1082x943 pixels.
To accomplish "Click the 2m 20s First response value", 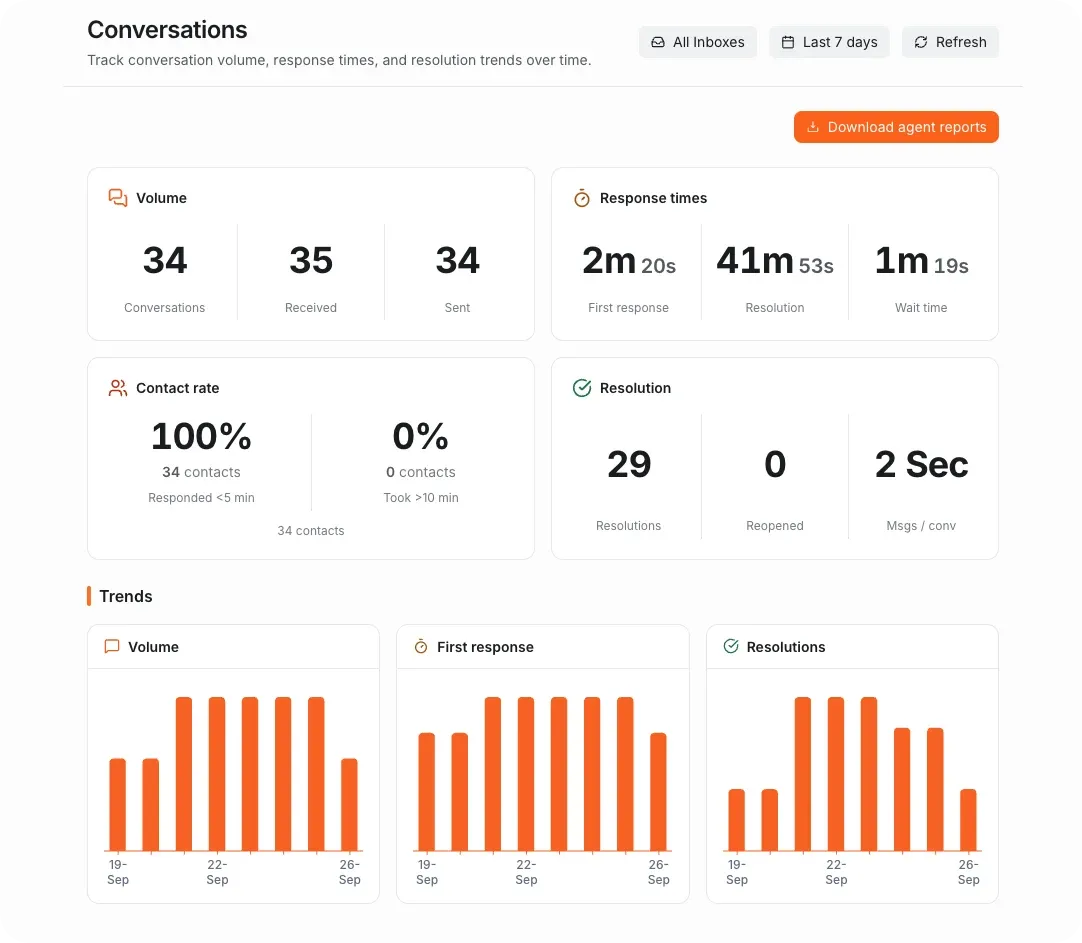I will 629,261.
